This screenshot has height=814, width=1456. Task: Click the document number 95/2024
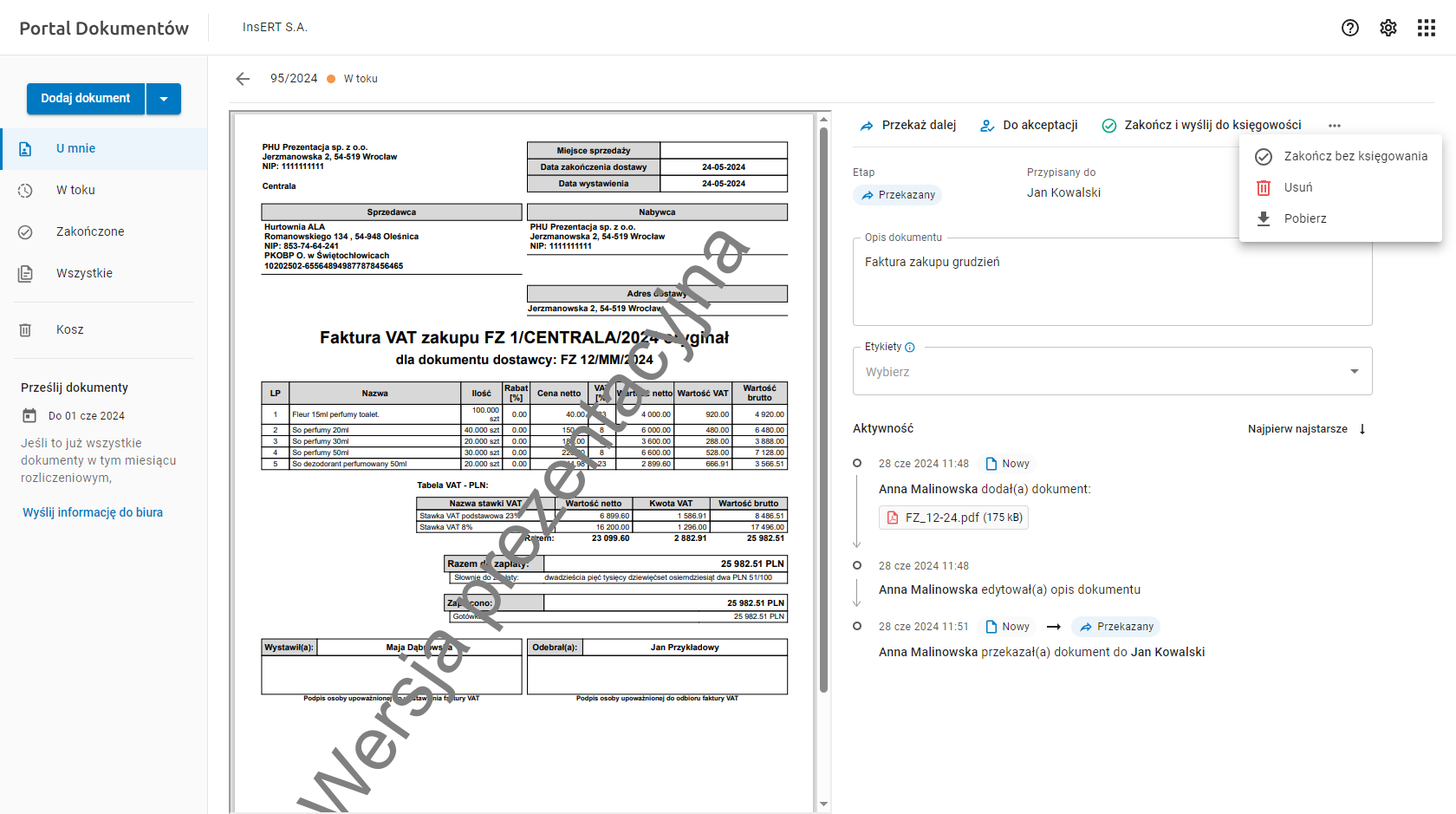294,79
